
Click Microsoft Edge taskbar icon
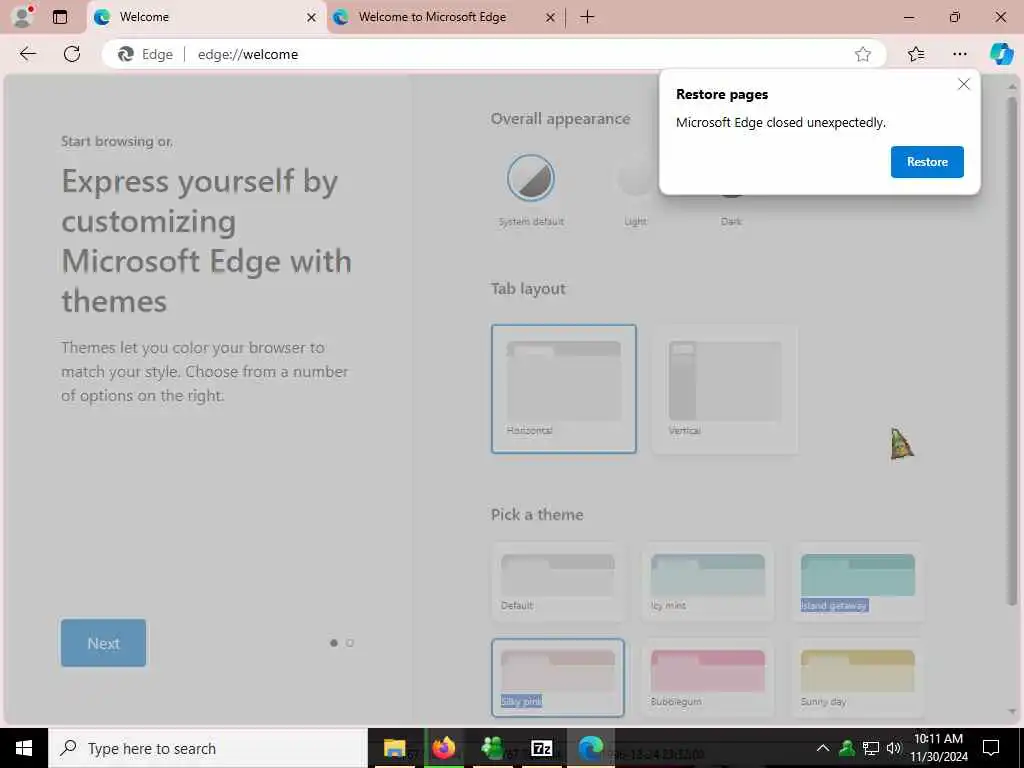[x=590, y=748]
